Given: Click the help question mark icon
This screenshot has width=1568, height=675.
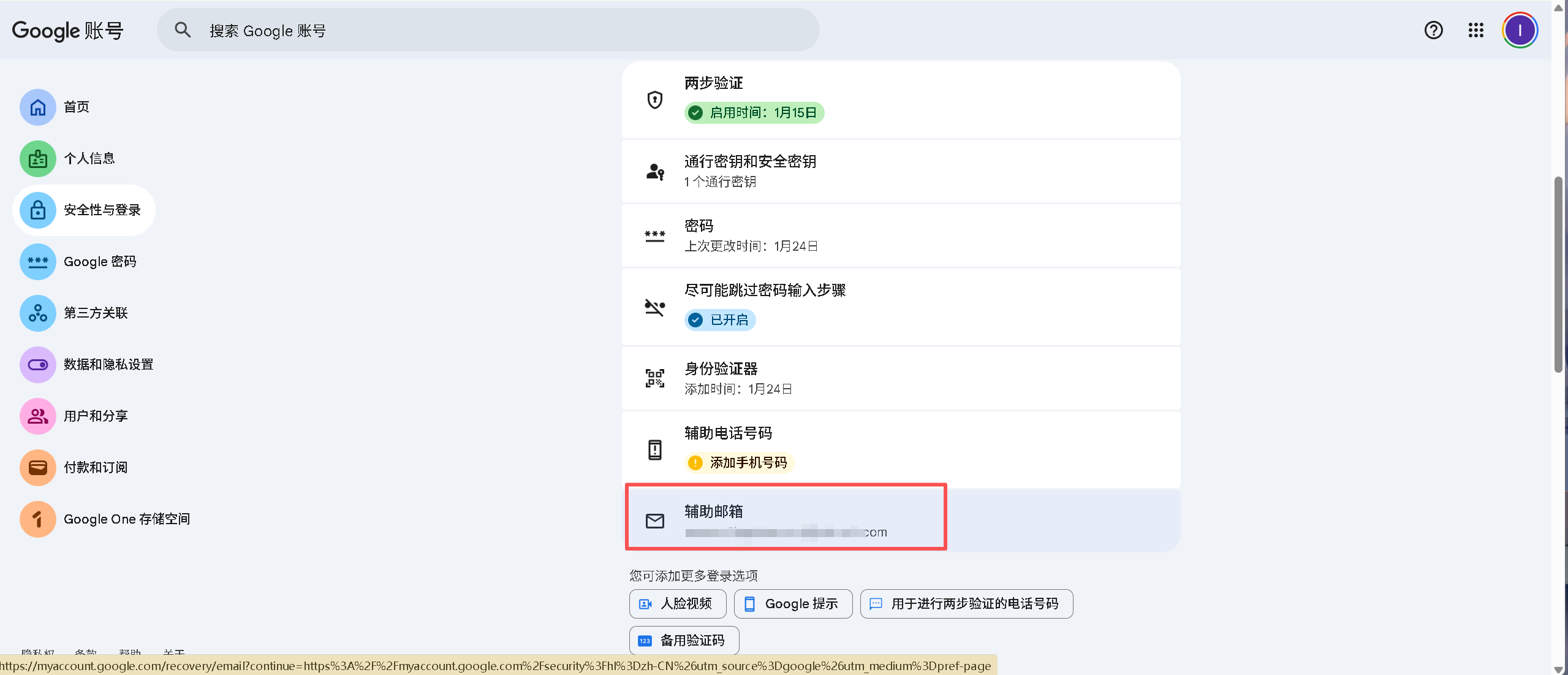Looking at the screenshot, I should pyautogui.click(x=1433, y=30).
